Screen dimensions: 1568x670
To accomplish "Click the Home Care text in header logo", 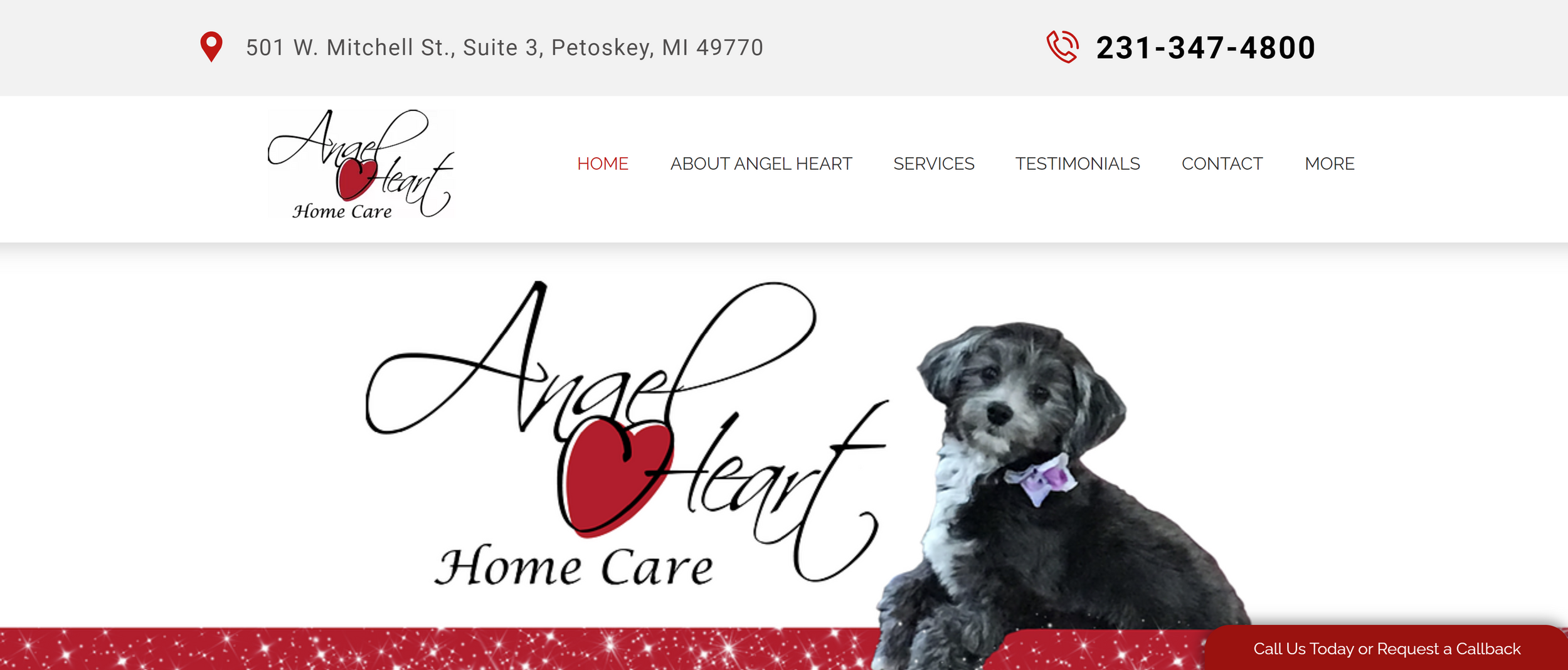I will (x=342, y=211).
